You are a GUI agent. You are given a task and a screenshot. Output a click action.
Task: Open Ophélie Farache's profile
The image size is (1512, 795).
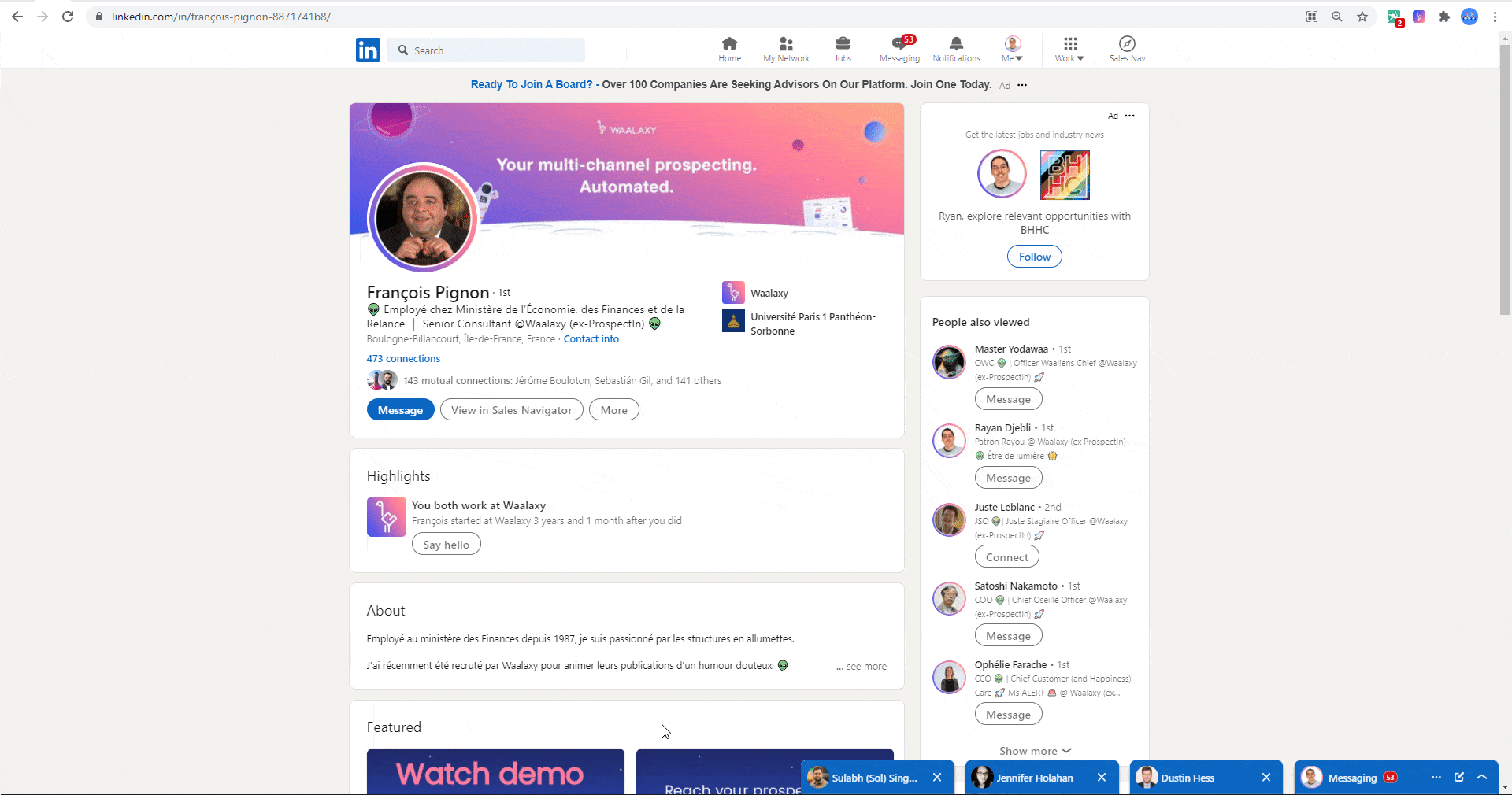[x=1010, y=665]
